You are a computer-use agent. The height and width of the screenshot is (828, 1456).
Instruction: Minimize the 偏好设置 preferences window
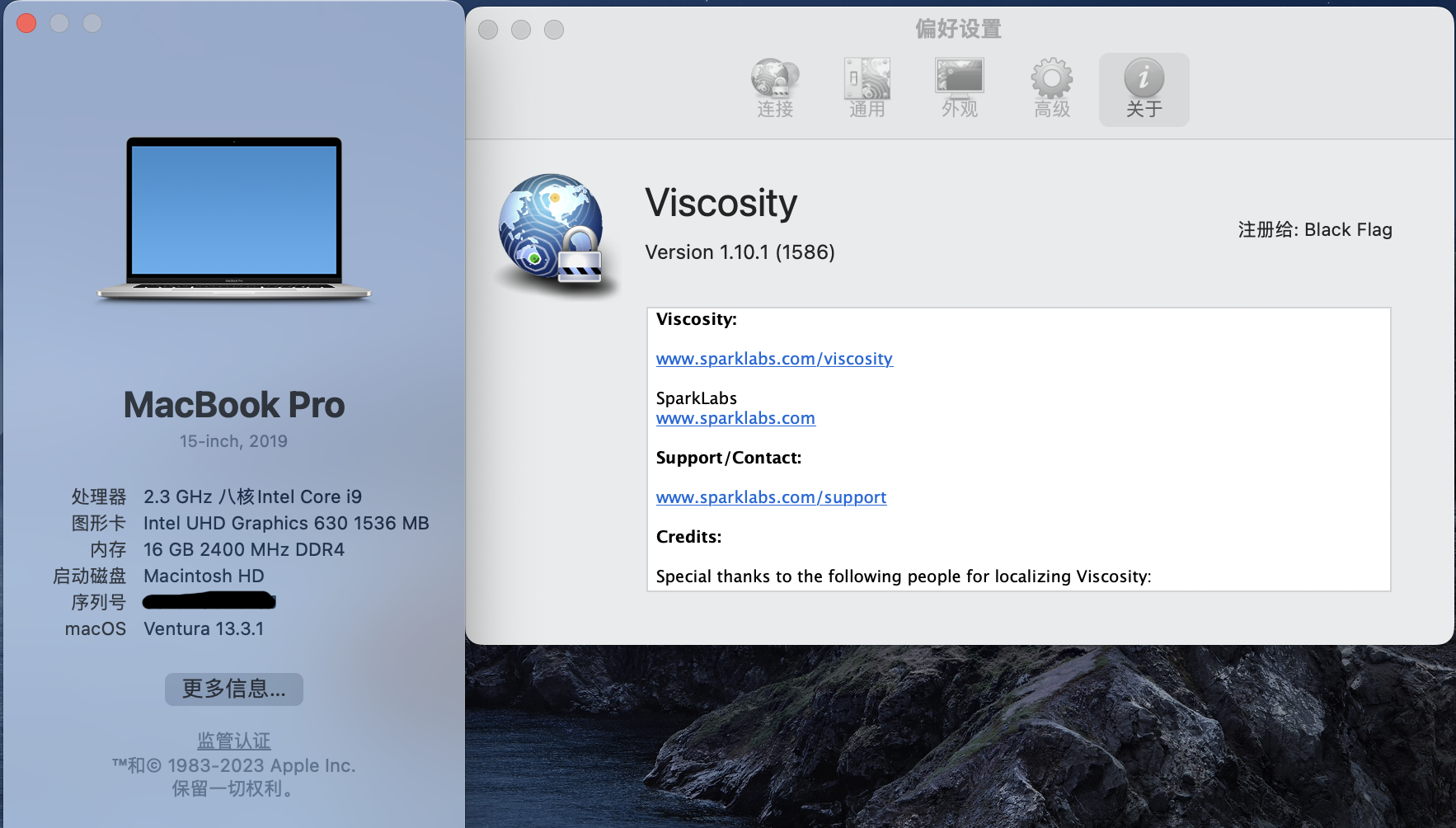[x=521, y=30]
